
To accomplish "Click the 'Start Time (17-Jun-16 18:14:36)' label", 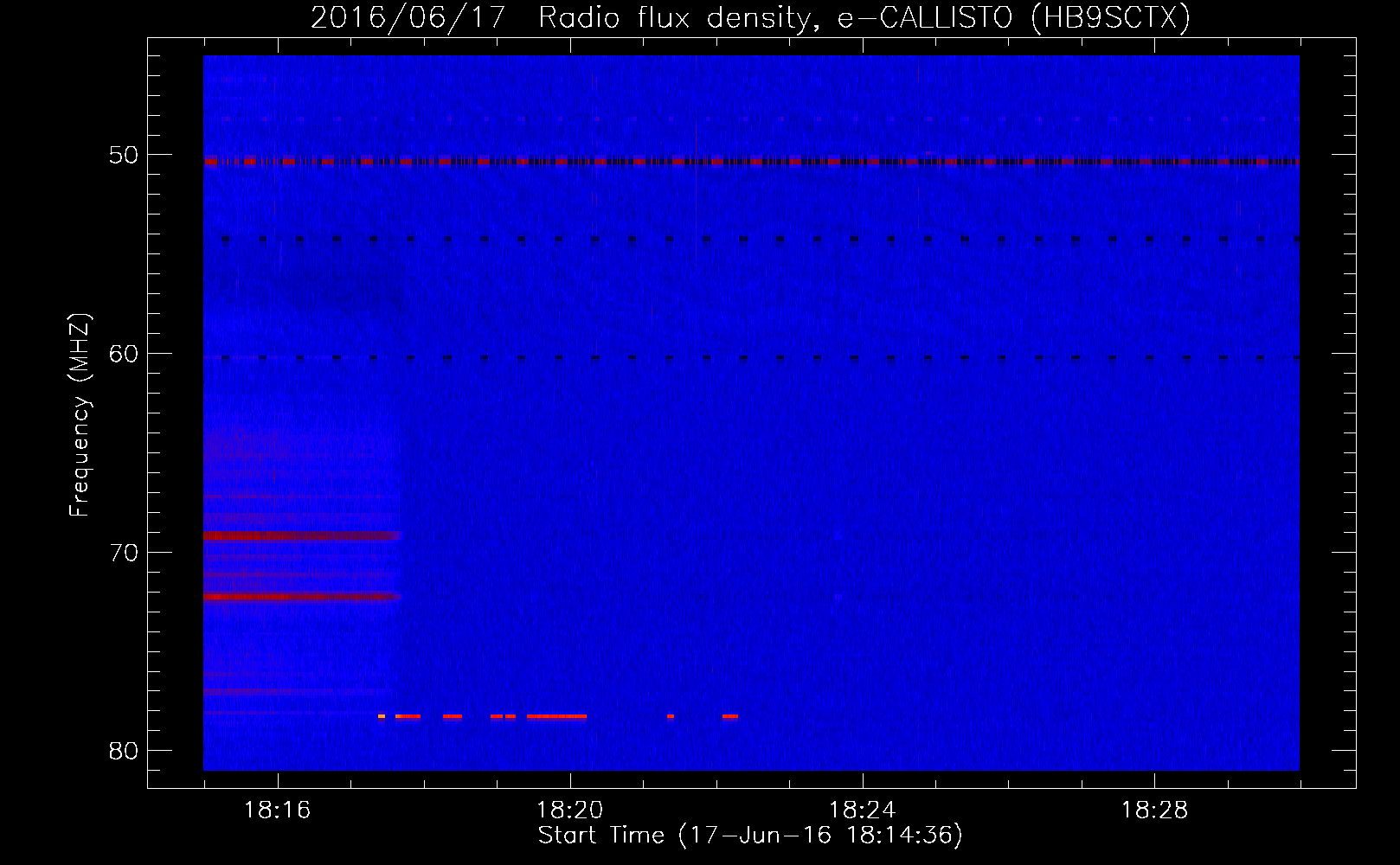I will tap(750, 836).
